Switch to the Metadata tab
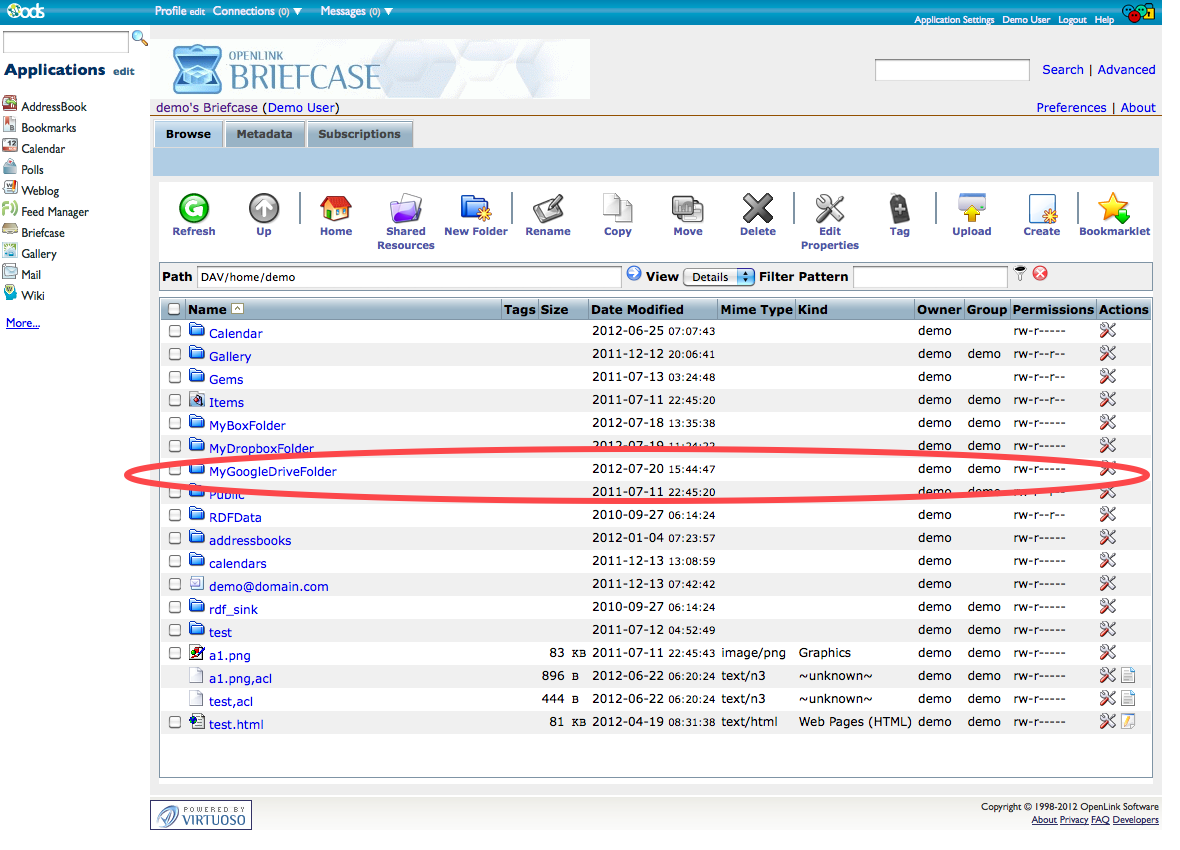The image size is (1180, 850). coord(264,134)
